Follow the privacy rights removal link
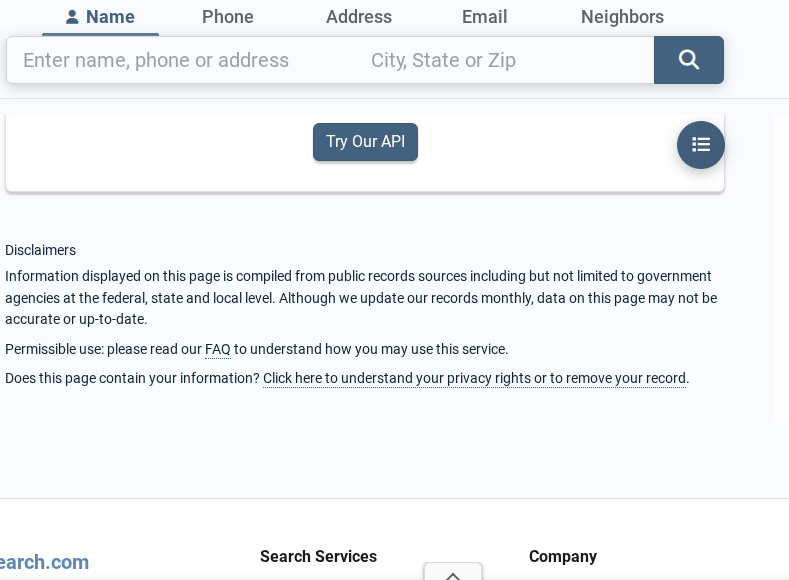Screen dimensions: 789x580 click(475, 378)
